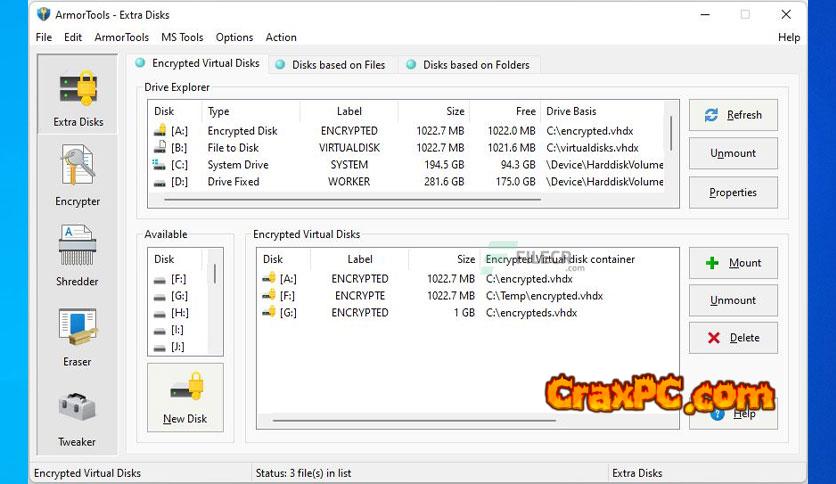Pick available disk F: icon

pyautogui.click(x=159, y=280)
